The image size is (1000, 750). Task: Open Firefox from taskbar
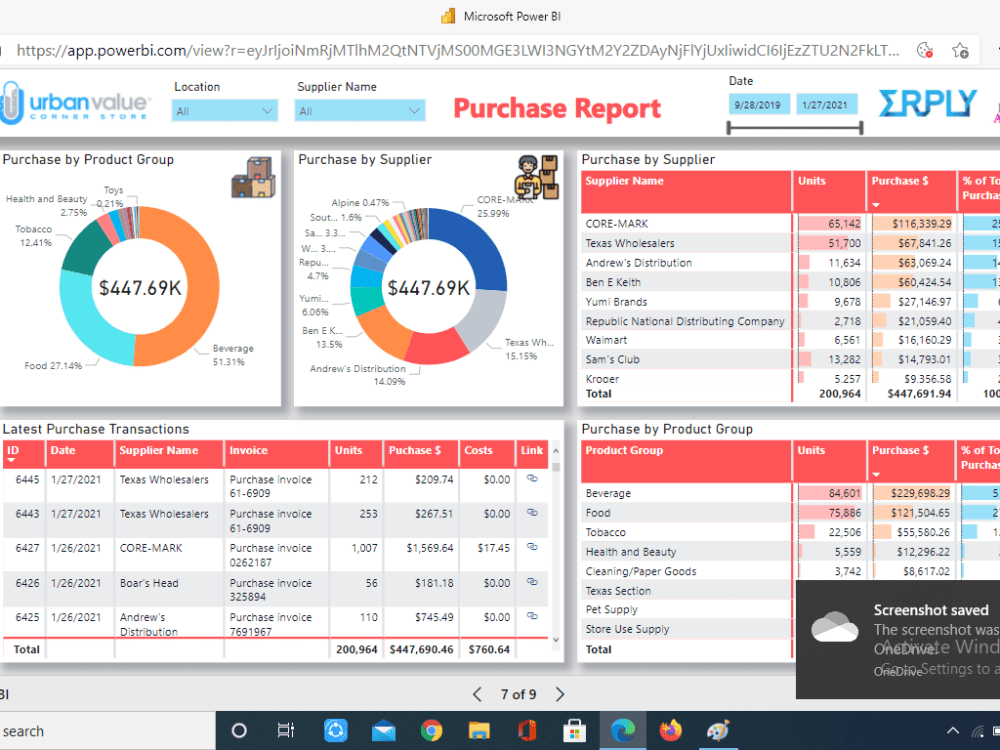[670, 731]
